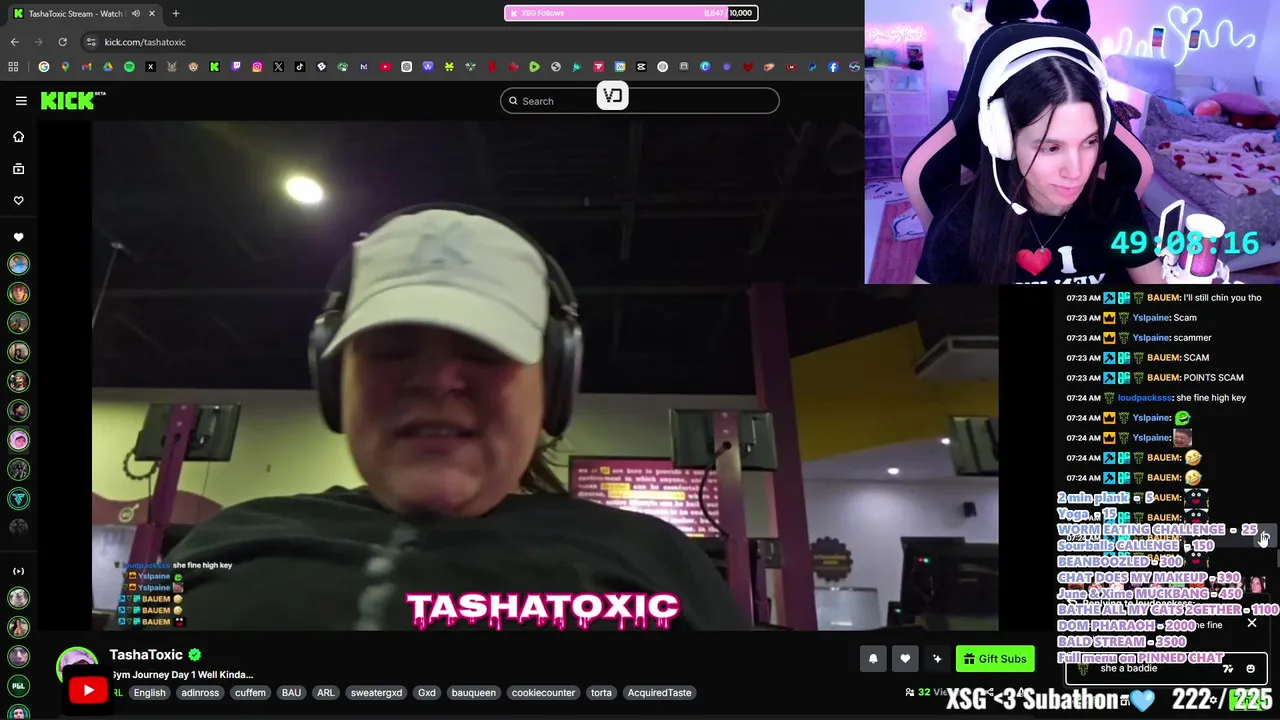Viewport: 1280px width, 720px height.
Task: Mute the tab using the speaker icon
Action: coord(136,14)
